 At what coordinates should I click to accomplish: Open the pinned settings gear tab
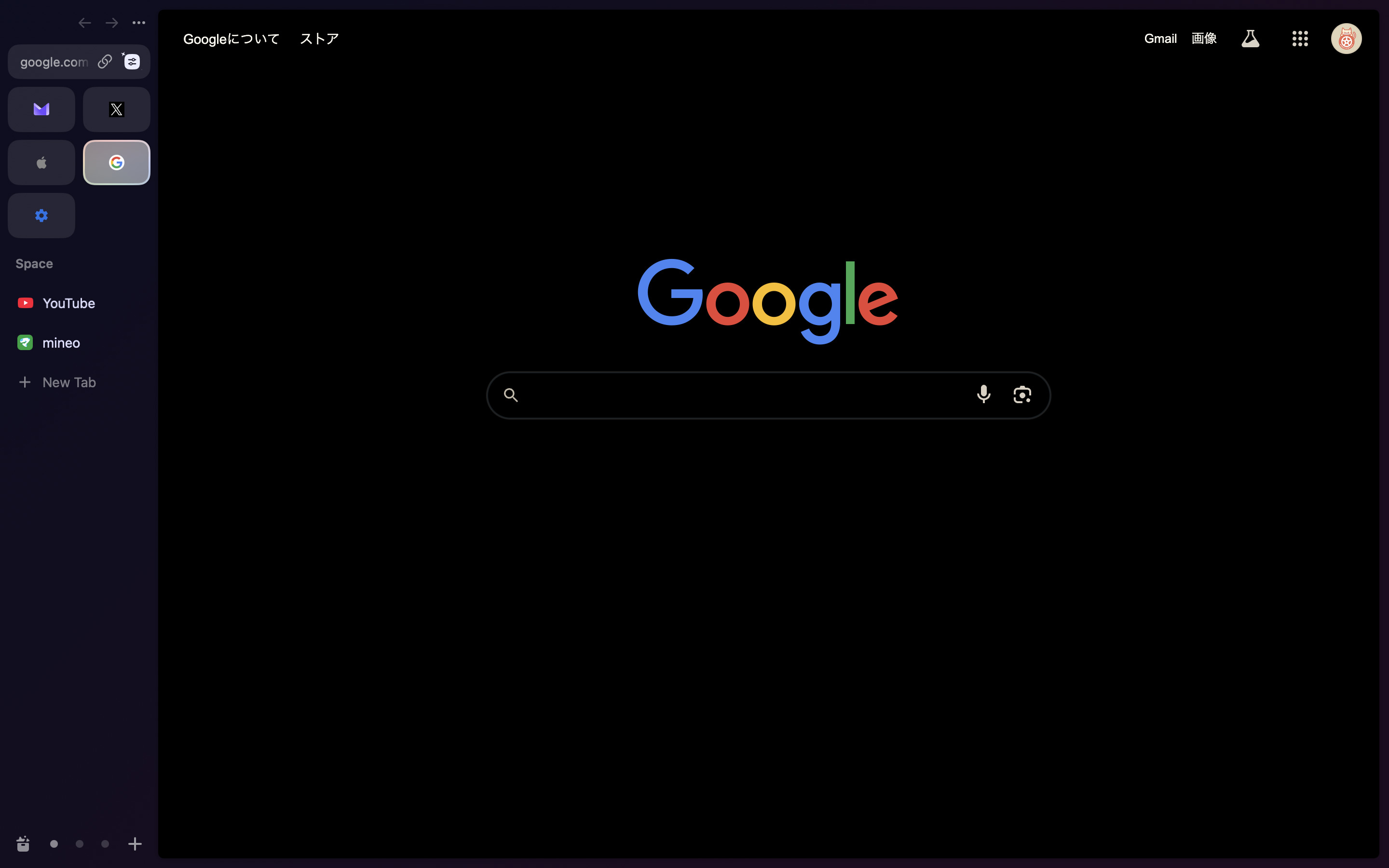41,215
